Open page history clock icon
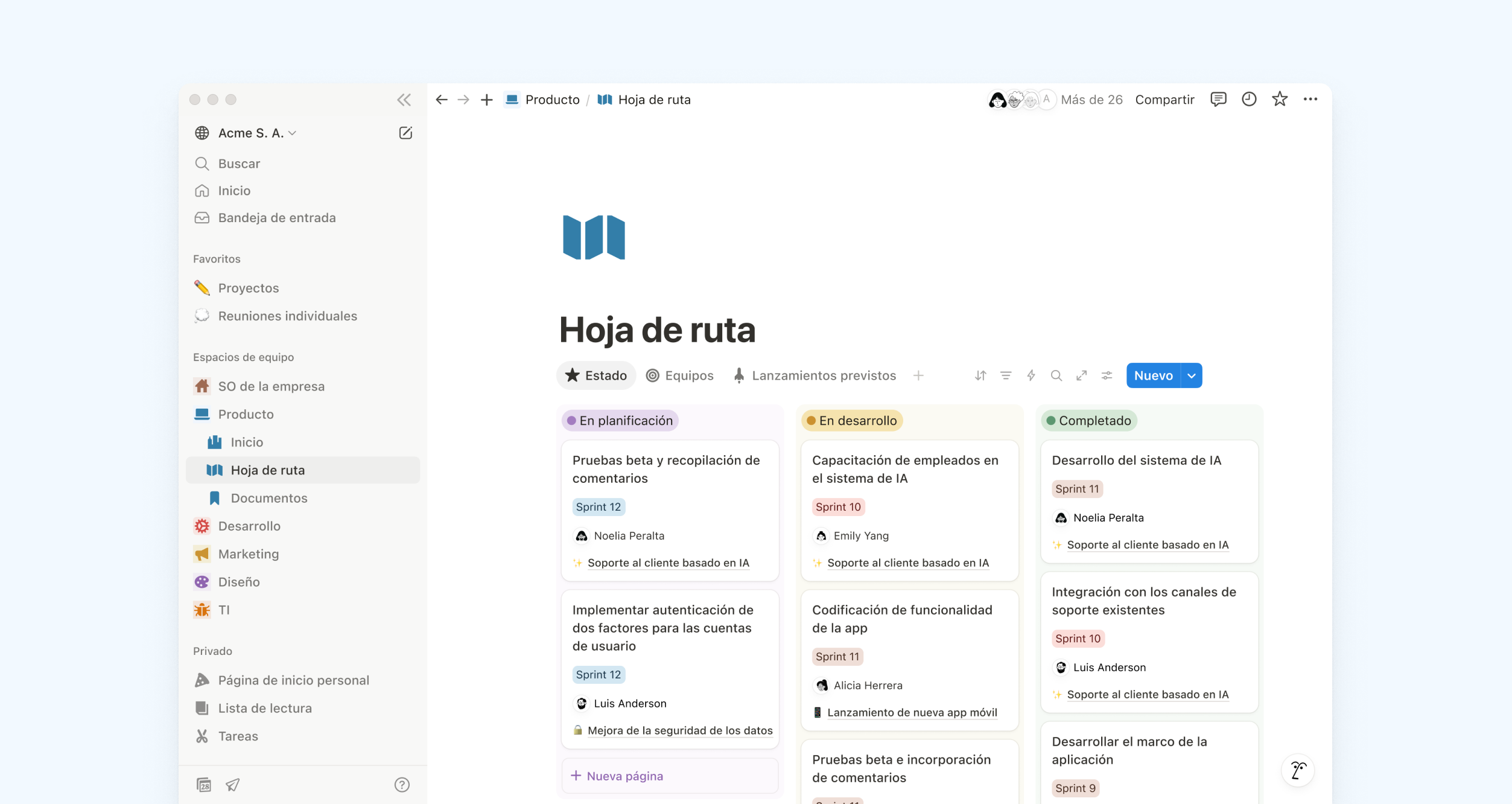This screenshot has height=804, width=1512. click(x=1249, y=99)
